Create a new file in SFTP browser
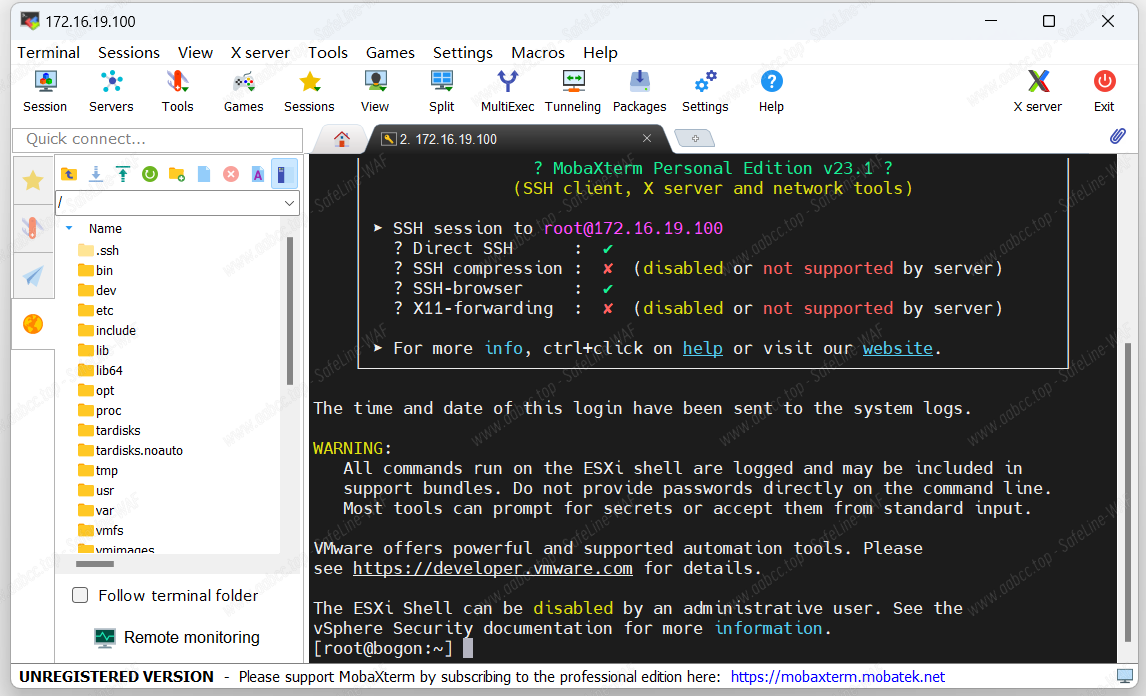 [204, 174]
